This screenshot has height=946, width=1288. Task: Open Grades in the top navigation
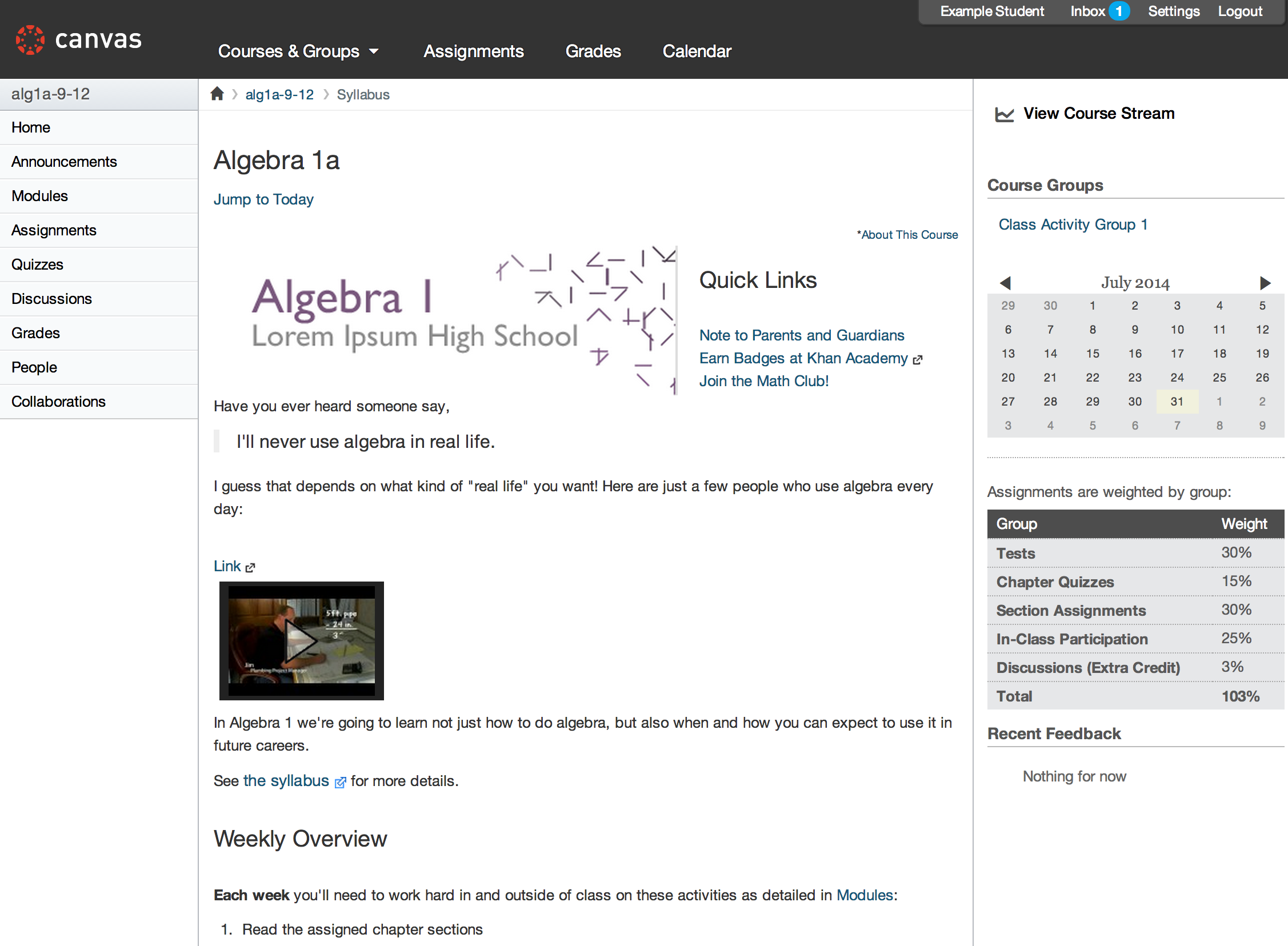[593, 51]
